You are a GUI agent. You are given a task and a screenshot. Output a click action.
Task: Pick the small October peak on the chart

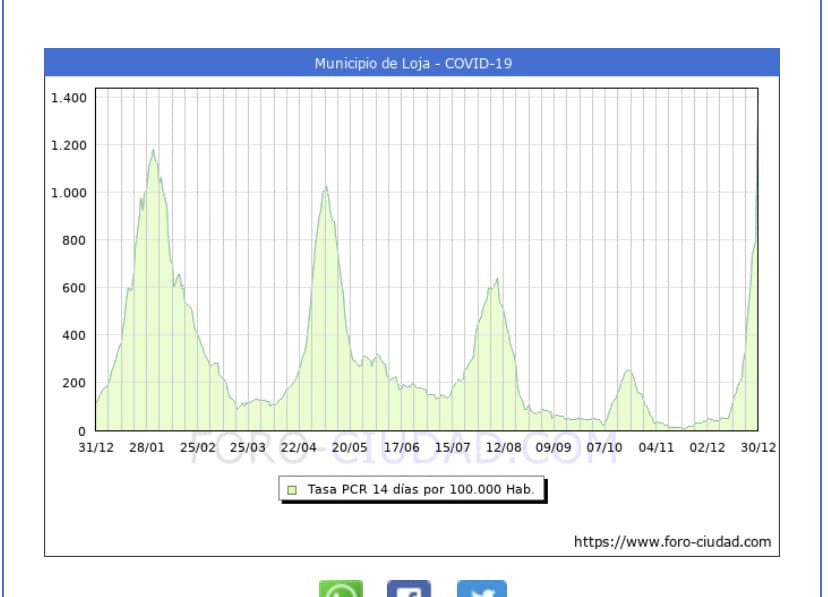[628, 372]
